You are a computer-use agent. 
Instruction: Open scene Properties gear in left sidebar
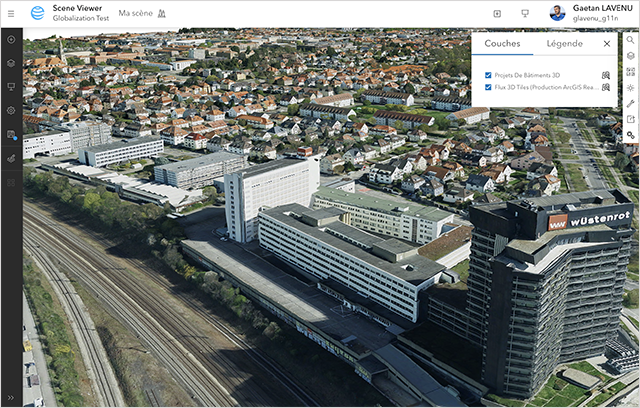11,111
